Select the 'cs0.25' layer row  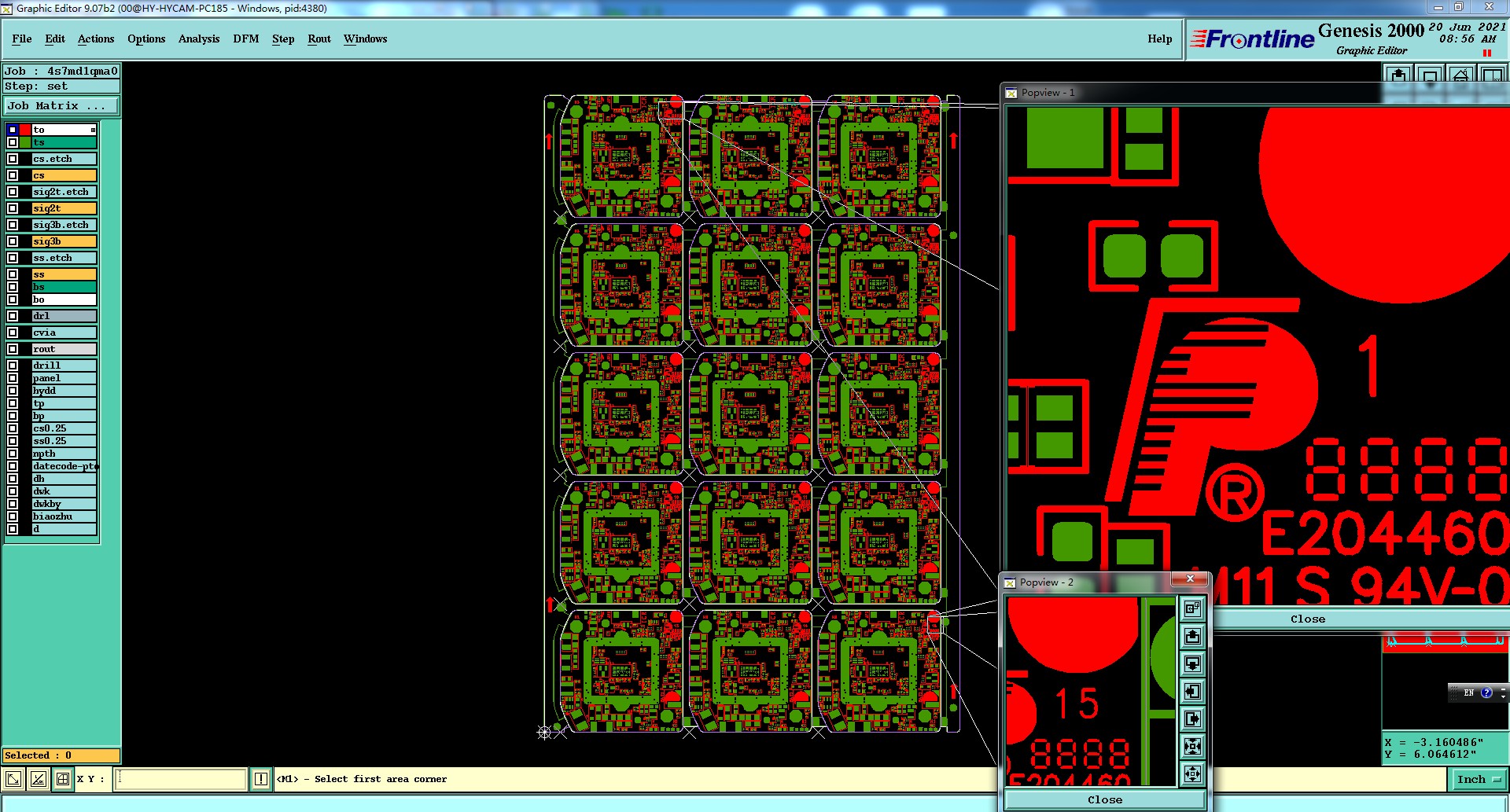[x=64, y=428]
